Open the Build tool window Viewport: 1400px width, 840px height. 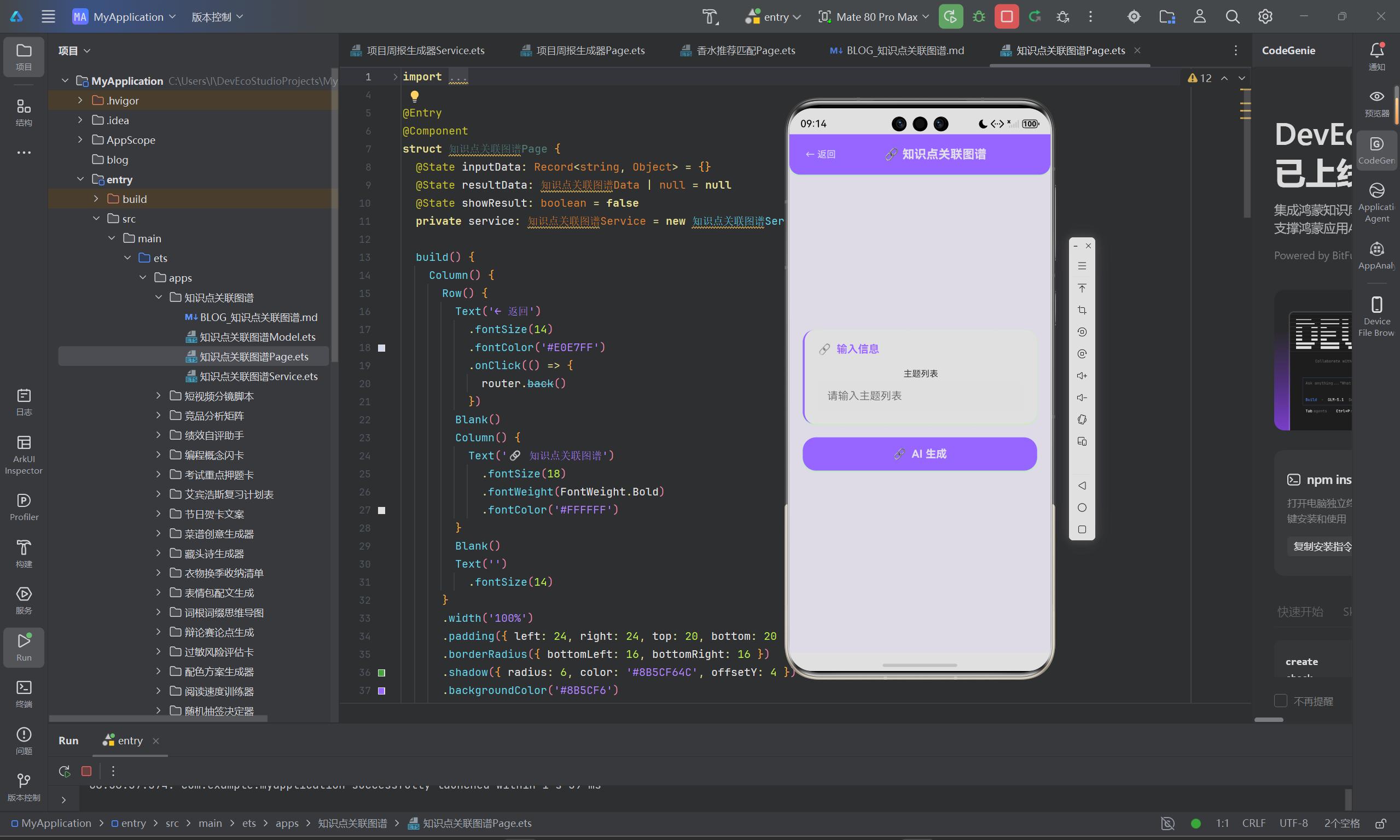click(x=24, y=554)
